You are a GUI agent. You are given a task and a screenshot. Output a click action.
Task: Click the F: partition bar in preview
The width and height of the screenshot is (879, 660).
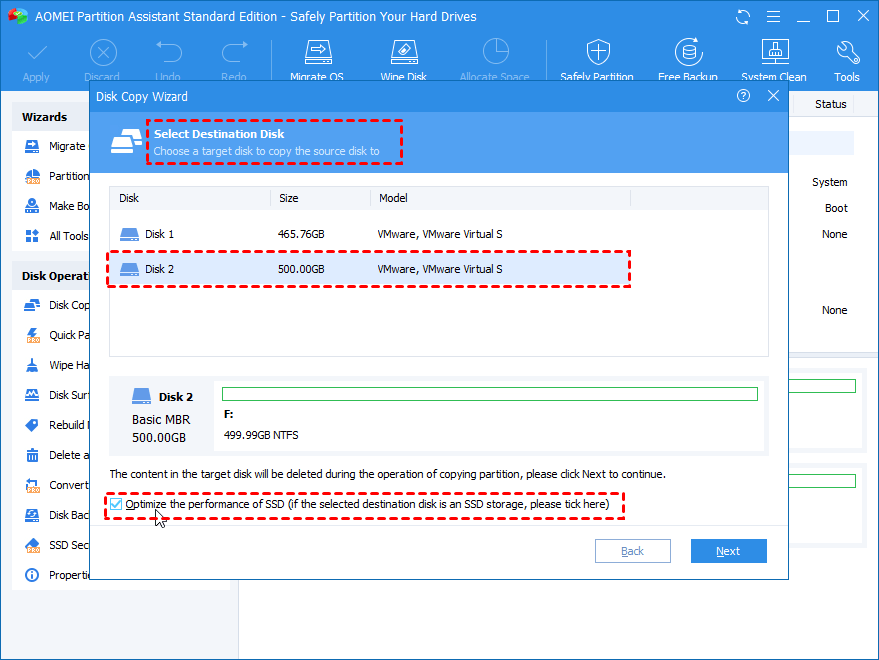click(489, 394)
